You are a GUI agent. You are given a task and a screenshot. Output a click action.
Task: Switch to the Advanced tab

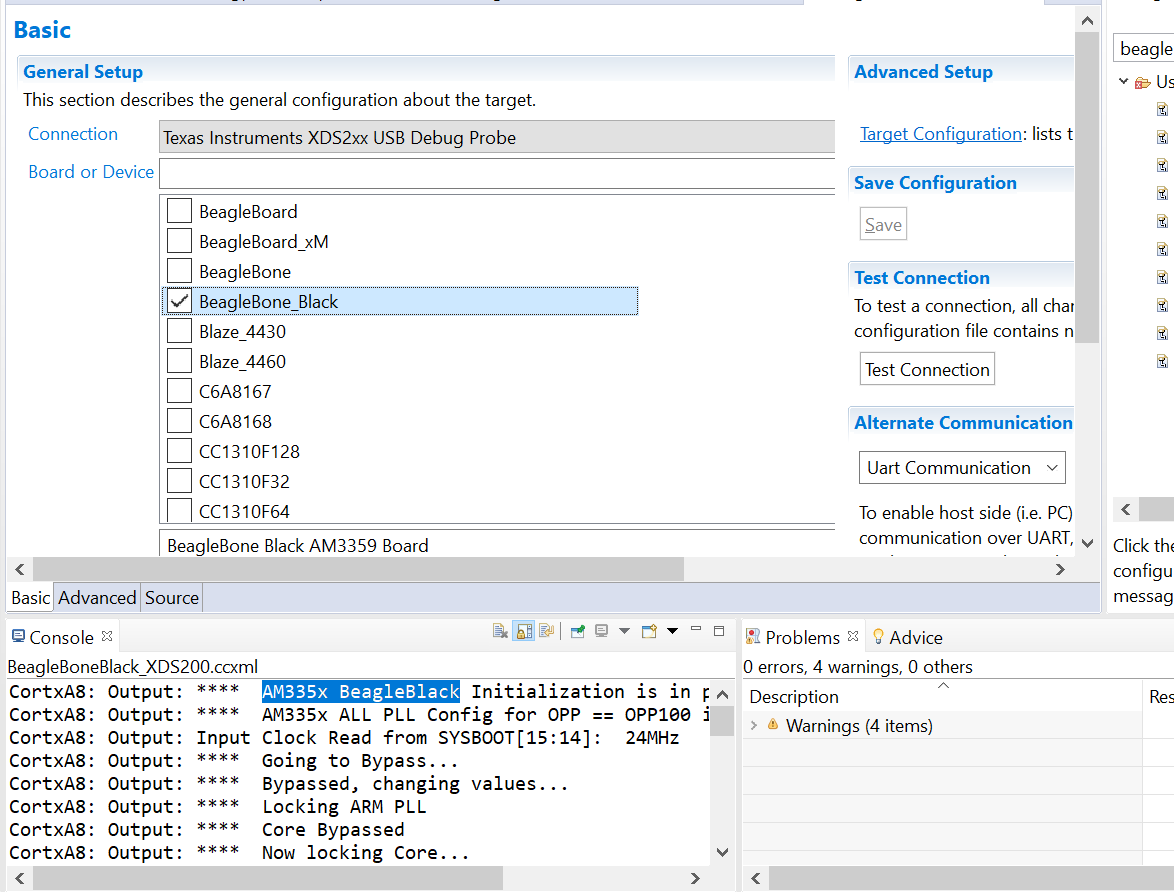pos(97,598)
